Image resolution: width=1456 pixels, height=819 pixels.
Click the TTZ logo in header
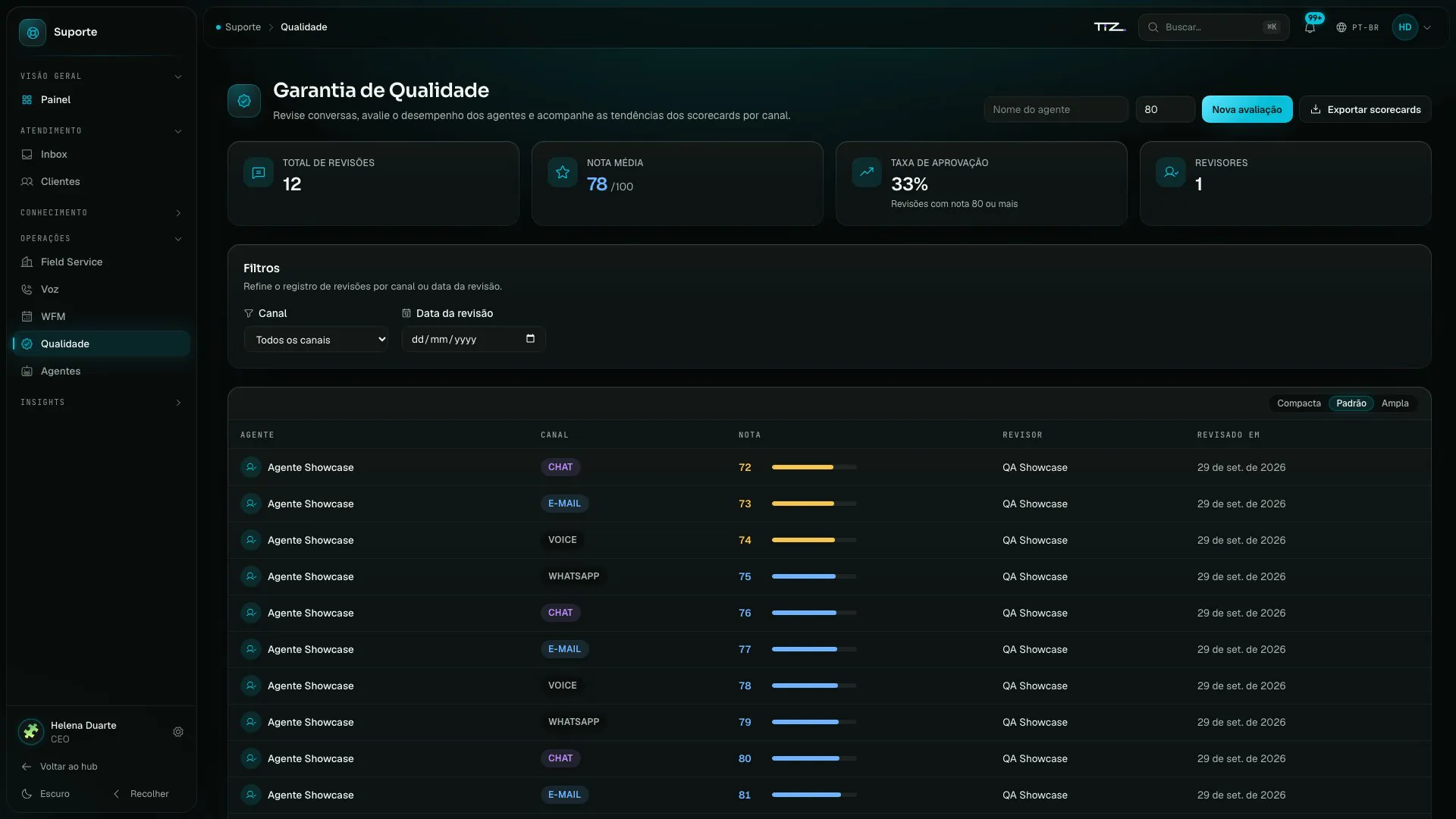(1109, 27)
